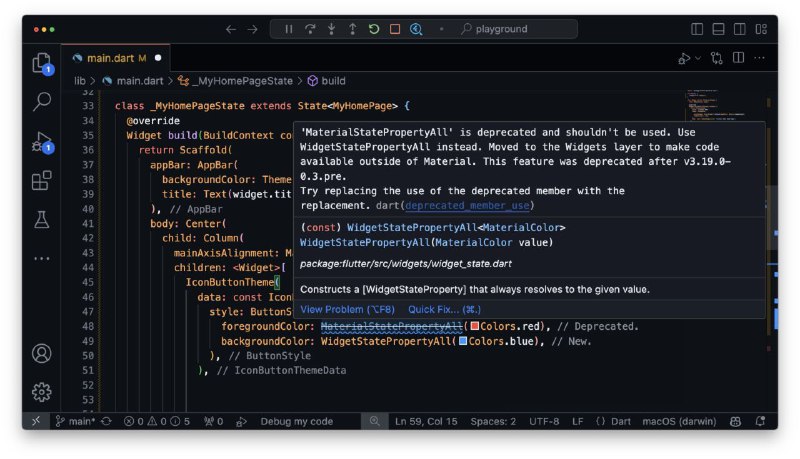Go back with the left arrow

pyautogui.click(x=231, y=30)
